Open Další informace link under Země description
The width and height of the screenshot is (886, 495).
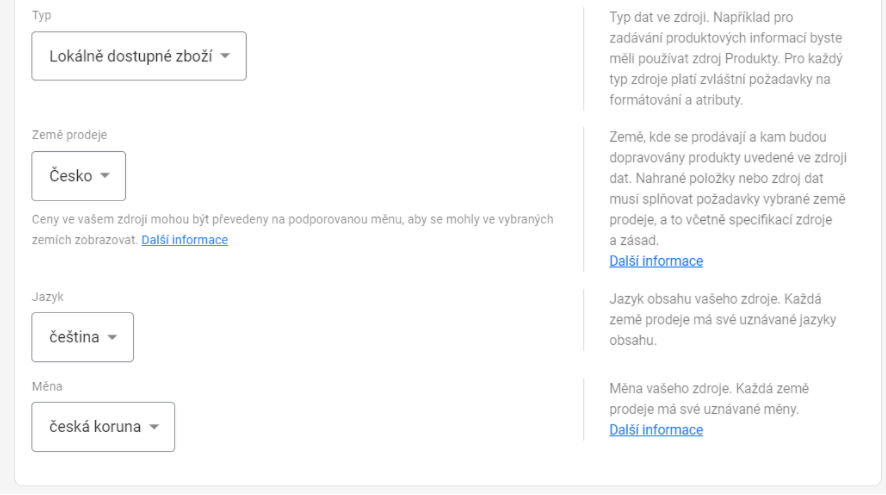pyautogui.click(x=656, y=261)
